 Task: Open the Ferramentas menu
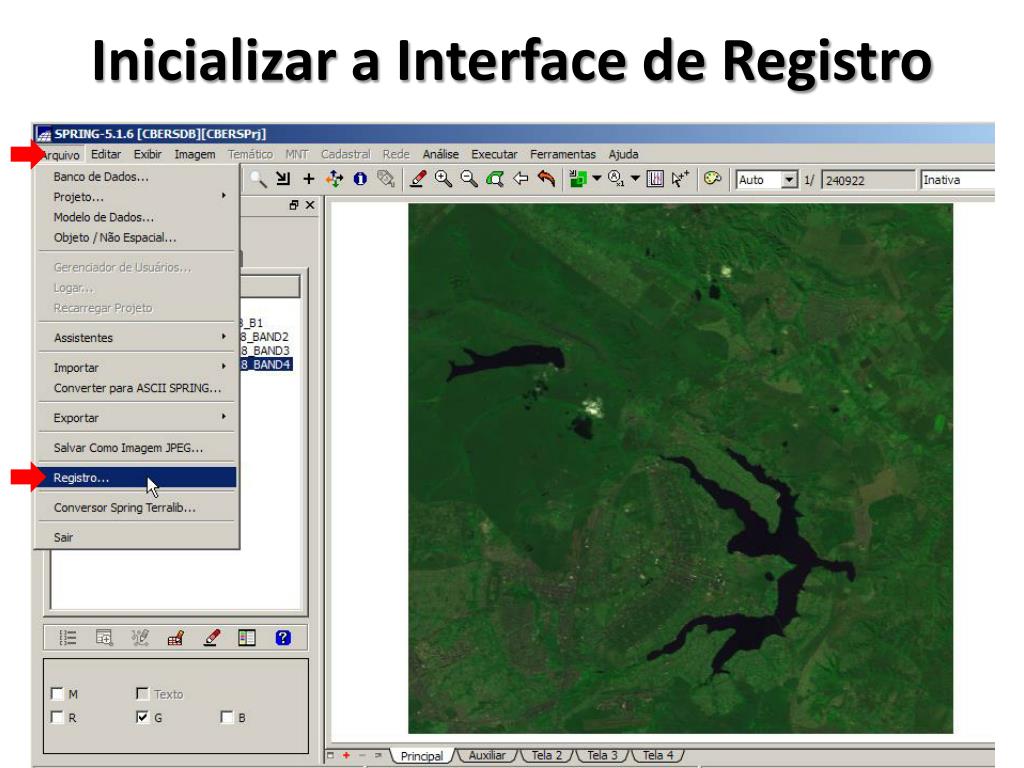point(563,154)
